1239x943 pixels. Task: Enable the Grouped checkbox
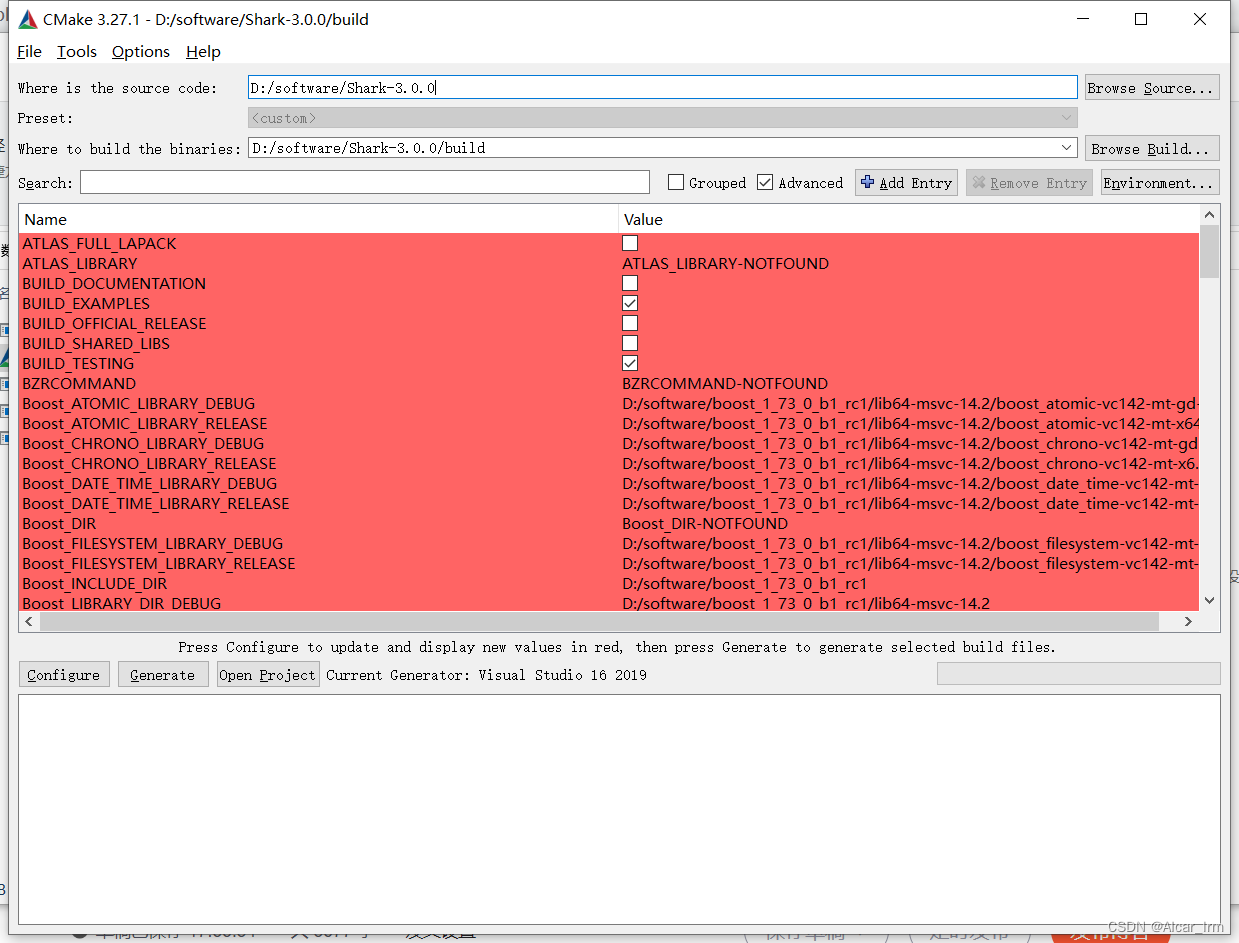click(x=676, y=183)
